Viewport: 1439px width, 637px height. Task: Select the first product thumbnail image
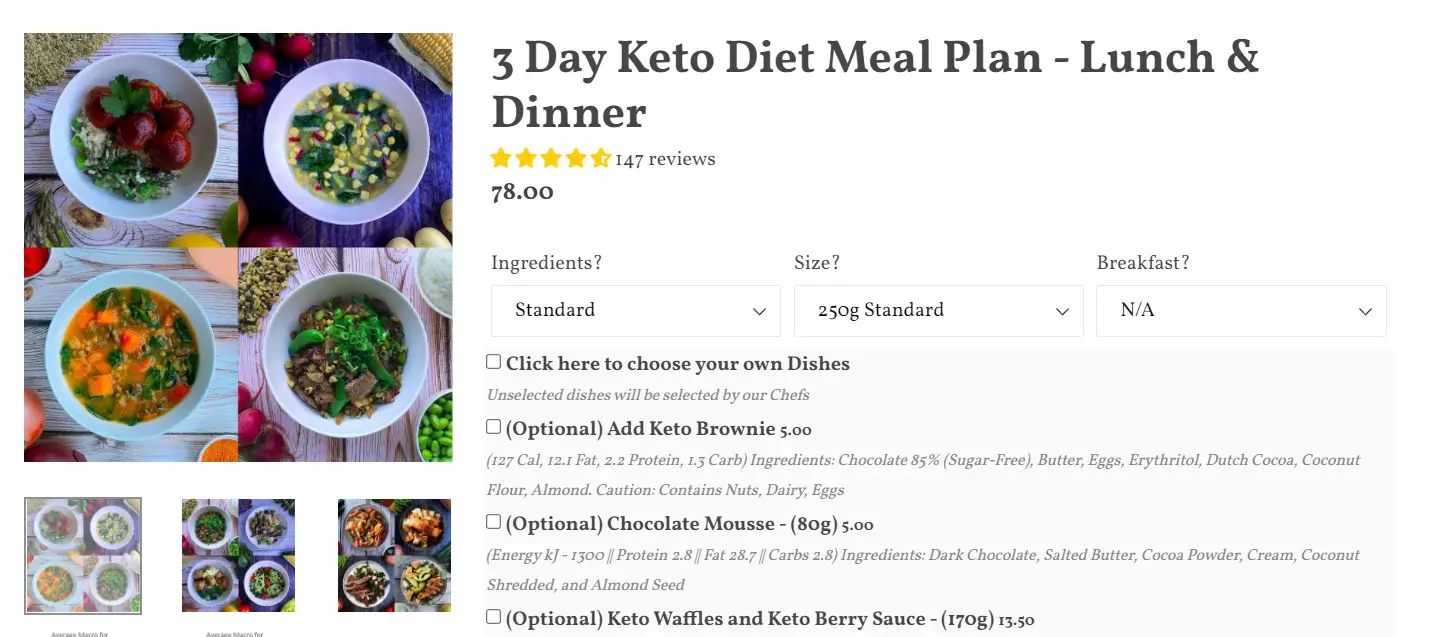(83, 555)
